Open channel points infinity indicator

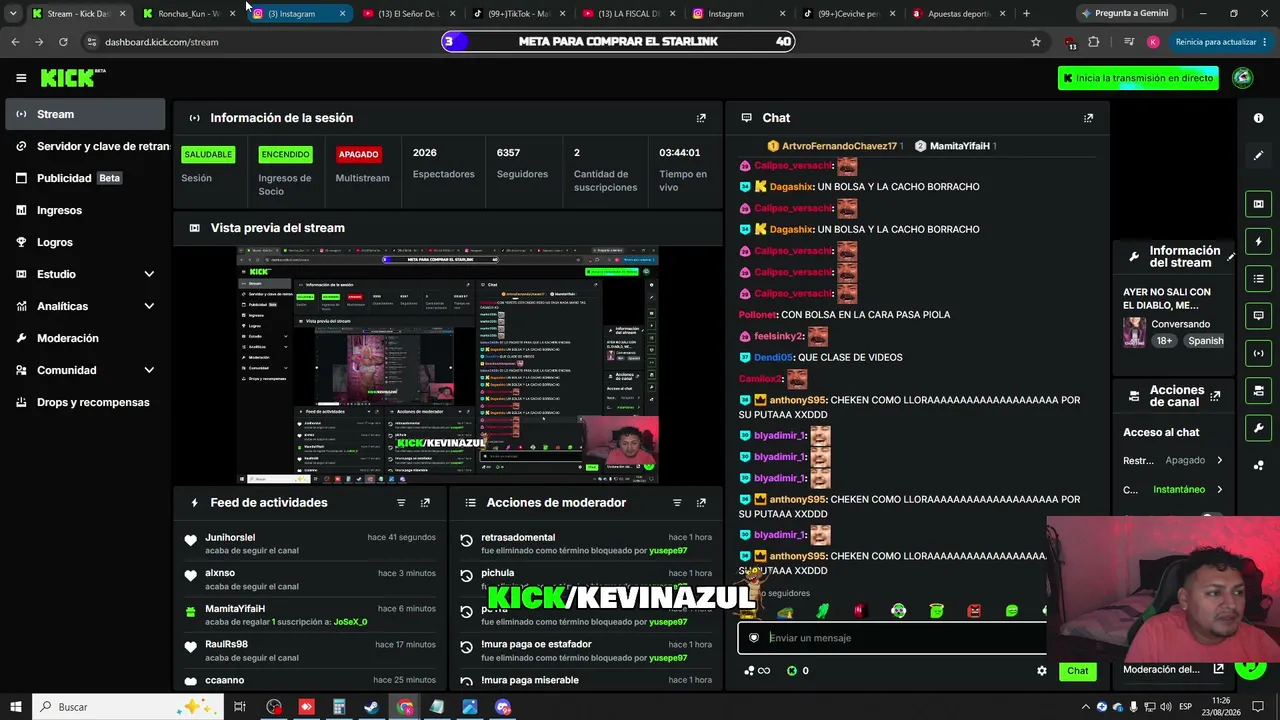click(x=758, y=671)
